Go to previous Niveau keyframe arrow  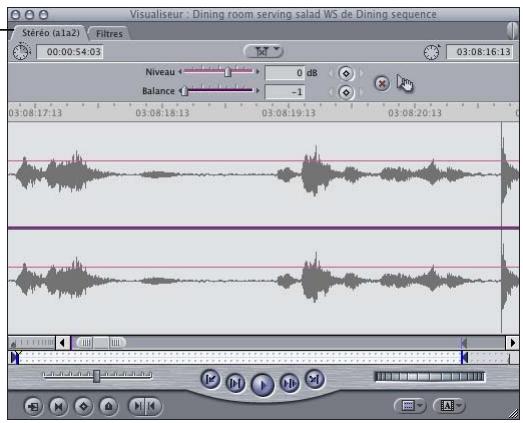[331, 73]
